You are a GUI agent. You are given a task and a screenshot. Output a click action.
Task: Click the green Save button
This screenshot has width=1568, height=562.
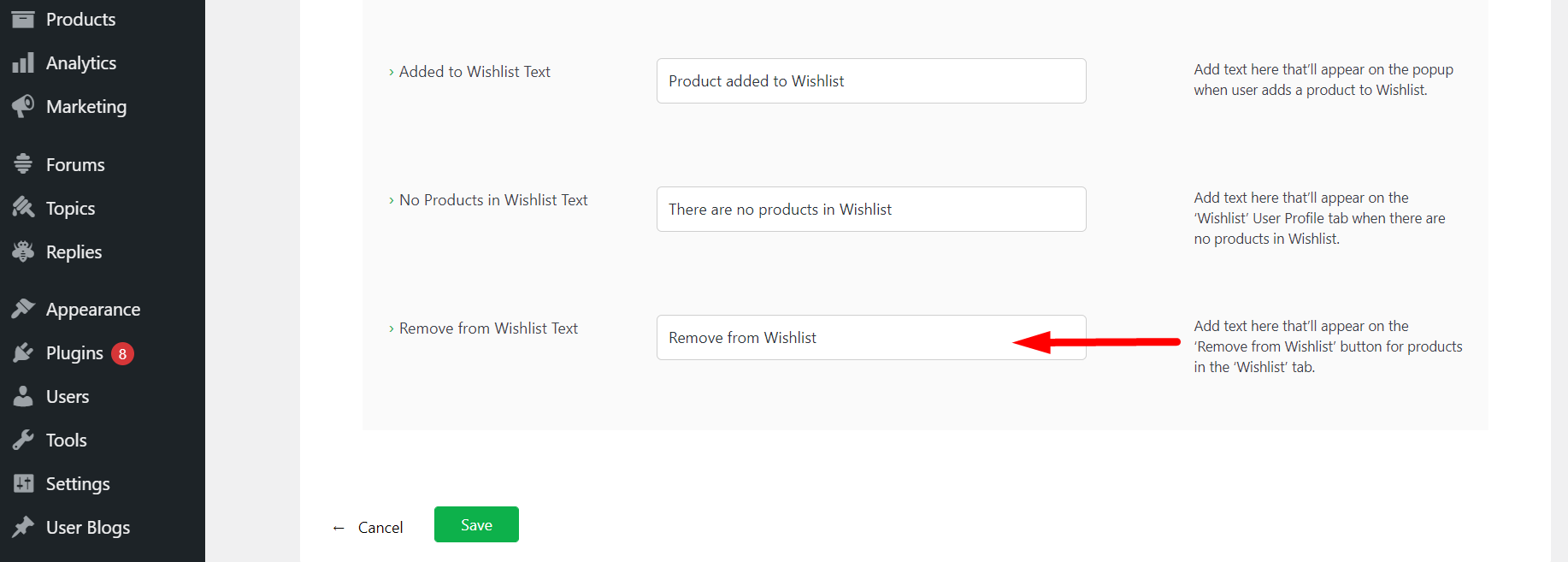[476, 524]
